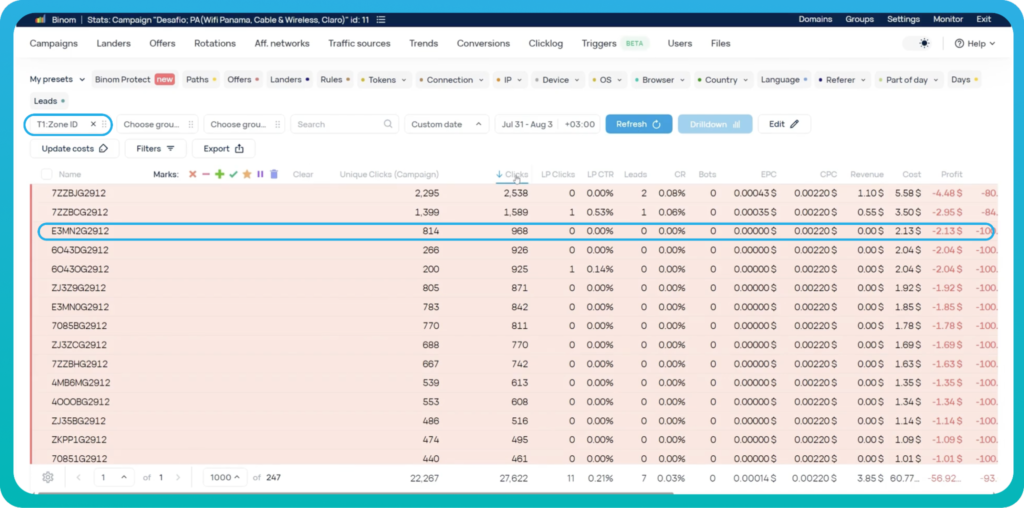Viewport: 1024px width, 508px height.
Task: Click the search magnifier icon
Action: (388, 124)
